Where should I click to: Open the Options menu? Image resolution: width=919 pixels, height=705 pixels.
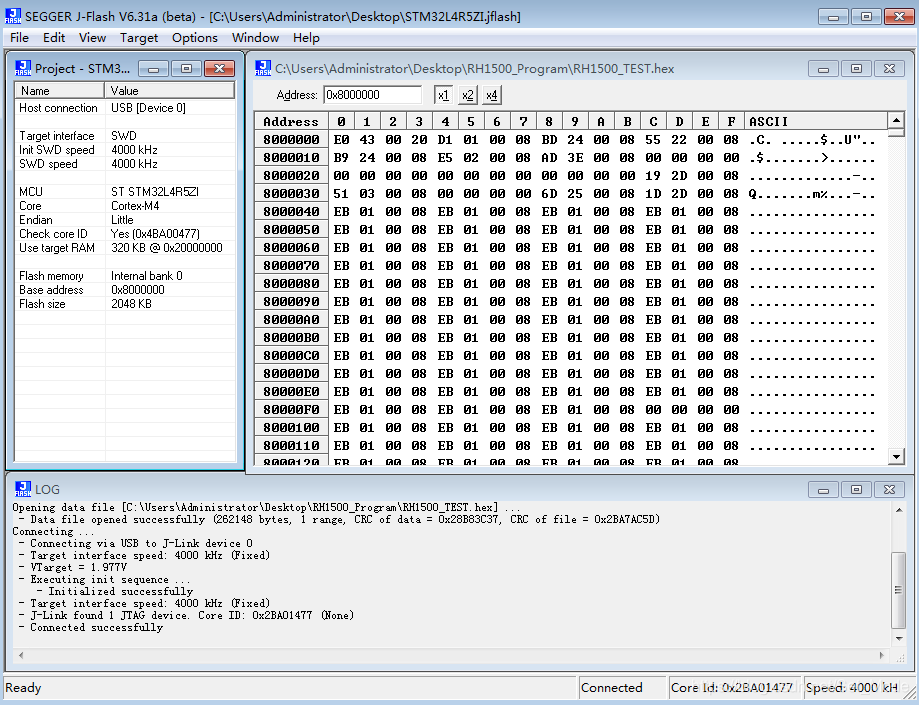(195, 38)
